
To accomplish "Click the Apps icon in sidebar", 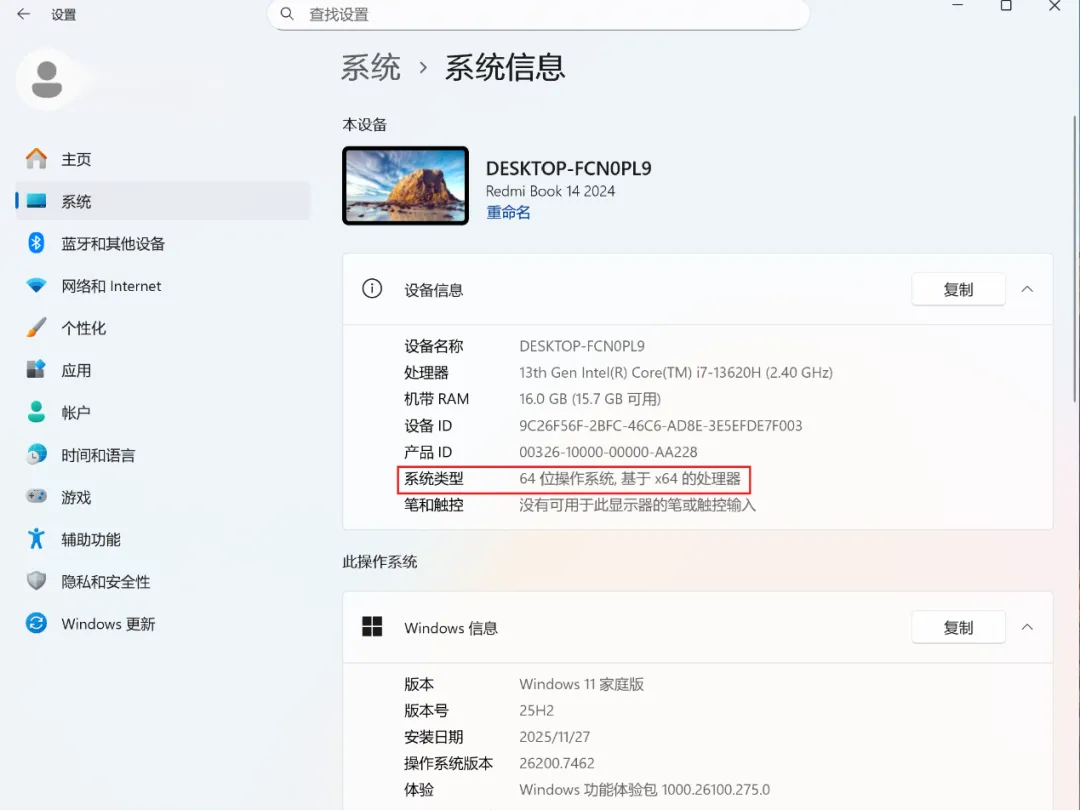I will click(x=37, y=370).
